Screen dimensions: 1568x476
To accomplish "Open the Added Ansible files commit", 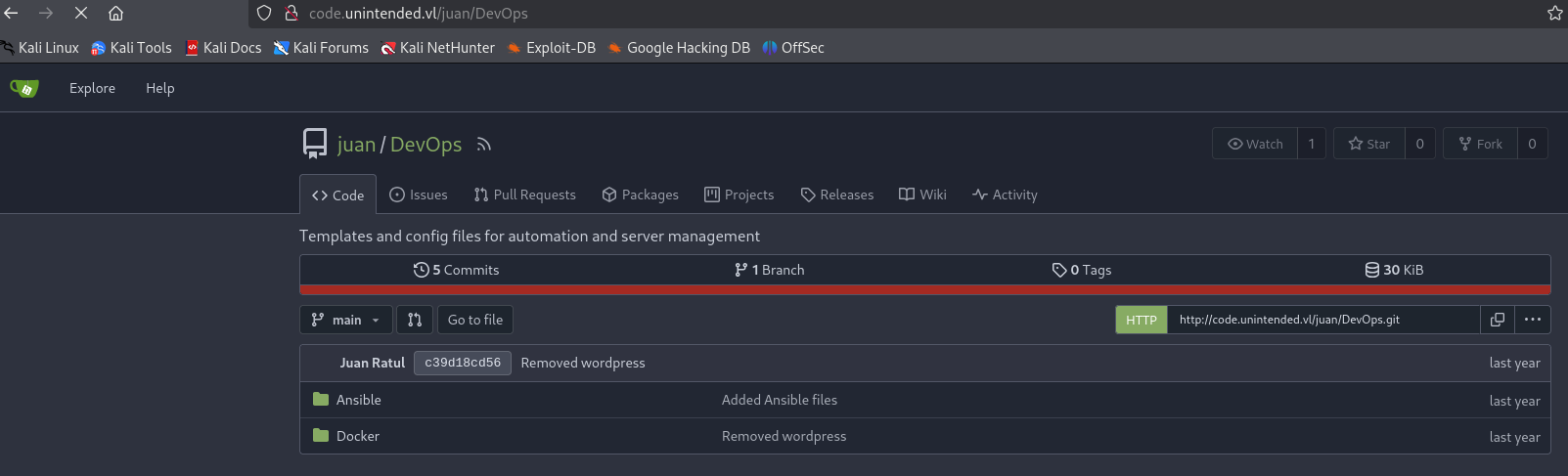I will 780,400.
